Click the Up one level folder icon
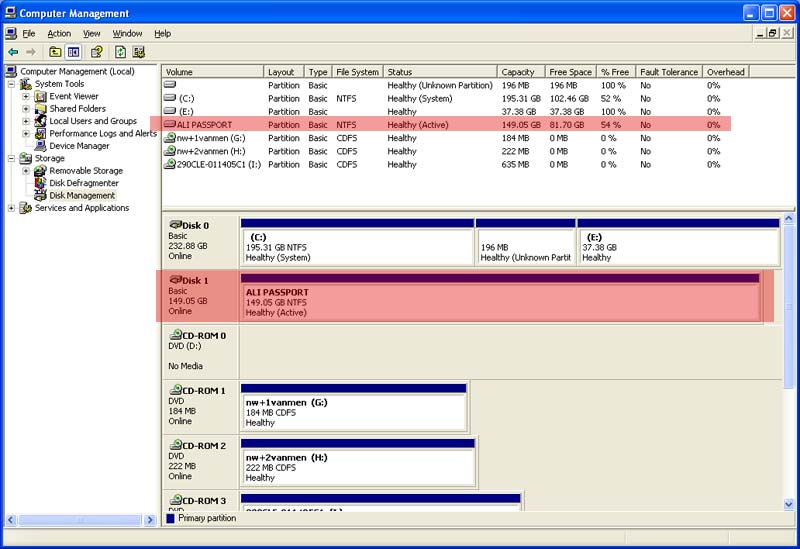This screenshot has width=800, height=549. point(55,52)
